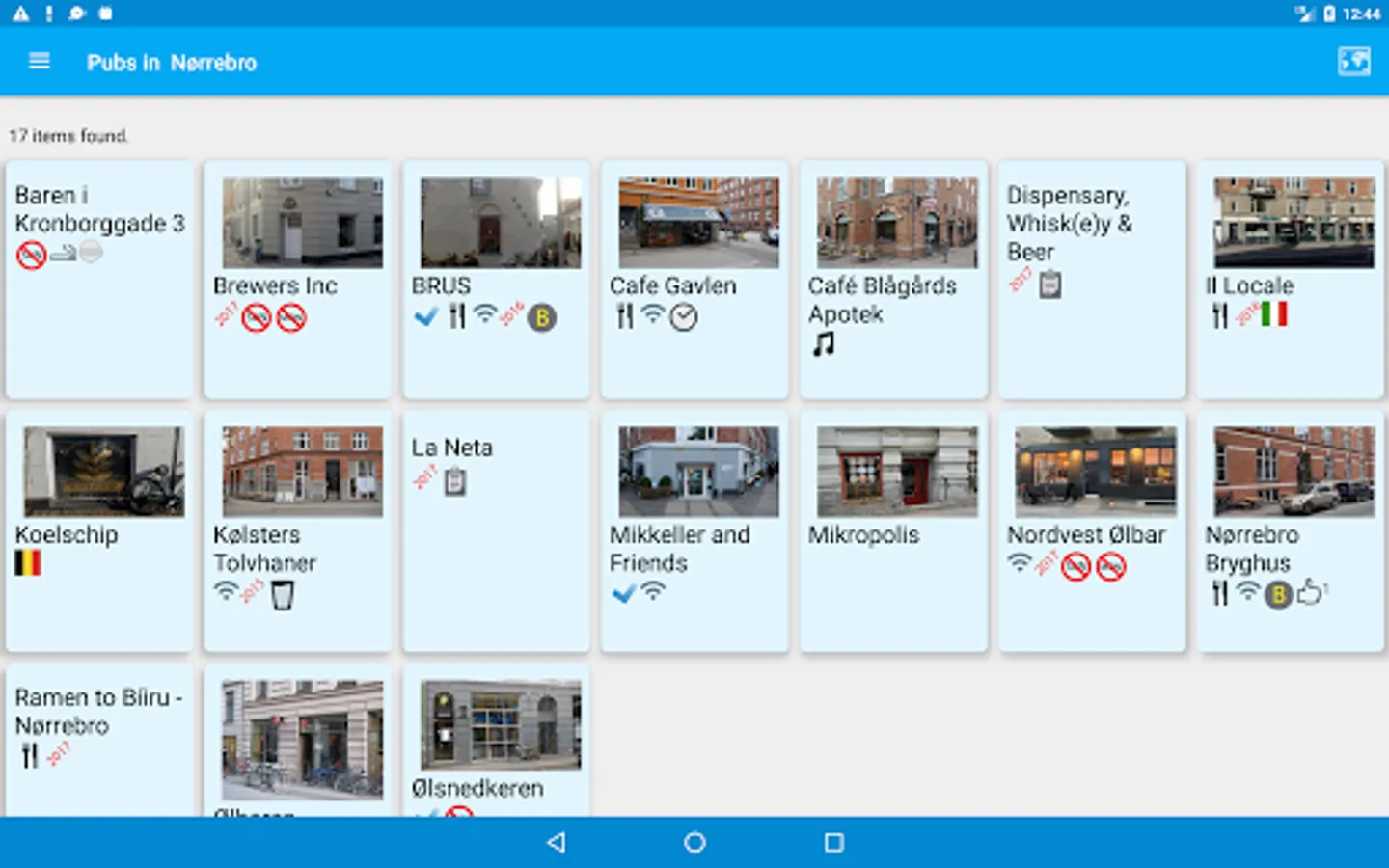
Task: Open the Brewers Inc photo
Action: tap(303, 223)
